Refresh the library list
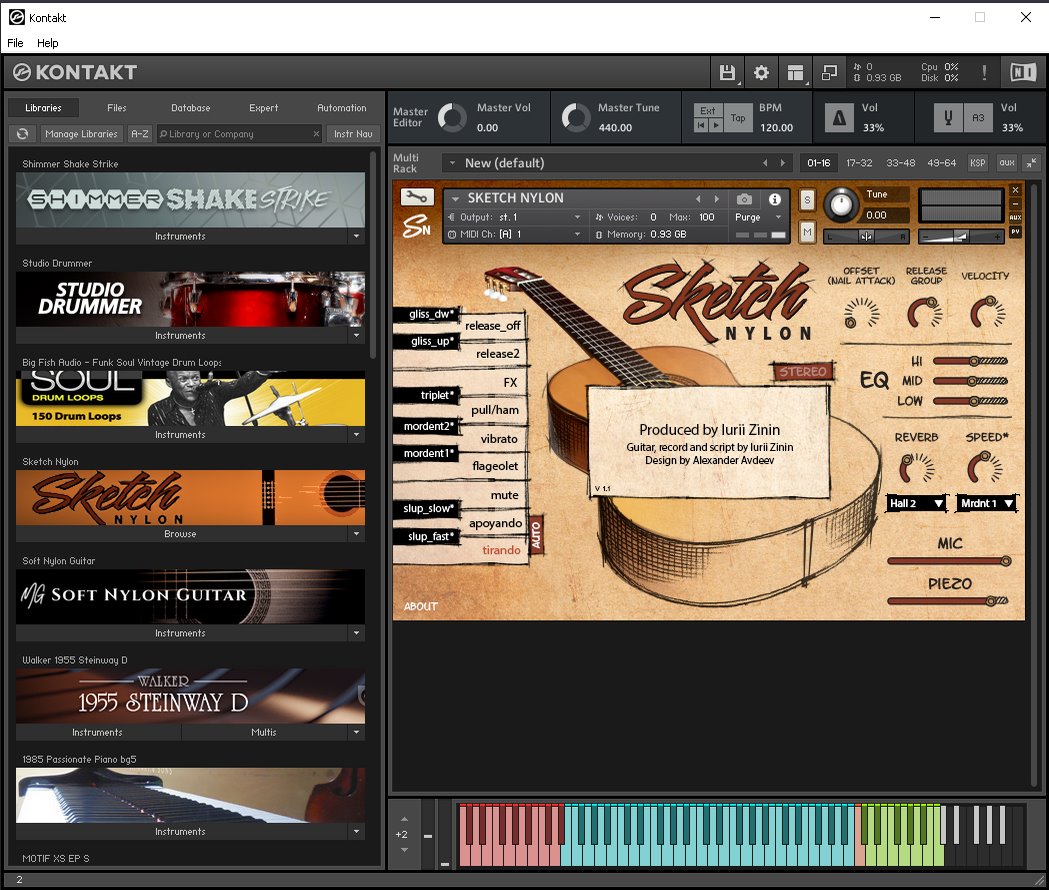Viewport: 1049px width, 890px height. coord(23,134)
